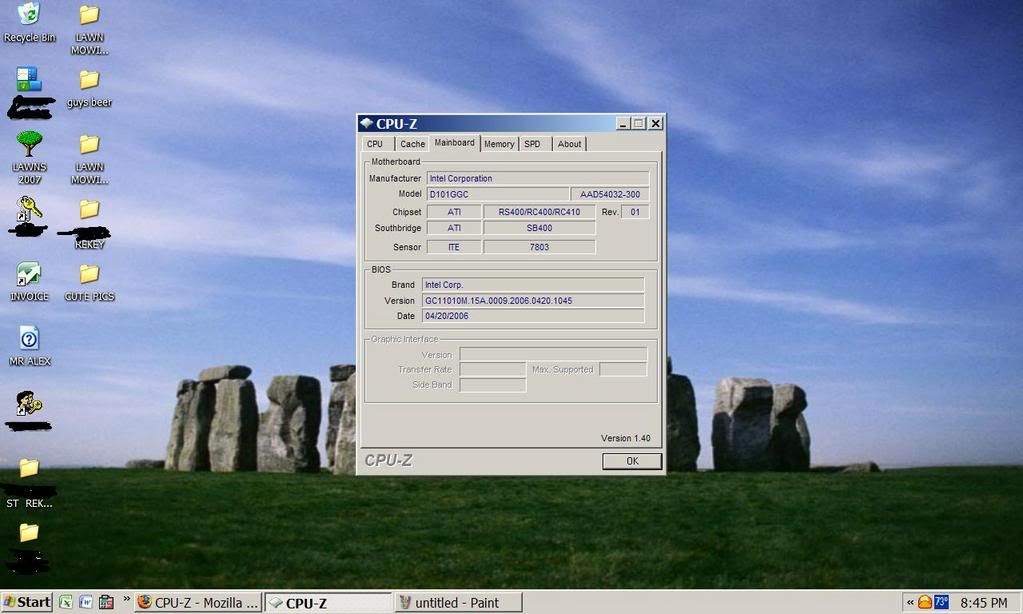The image size is (1023, 614).
Task: Expand the quick launch overflow chevron
Action: (x=126, y=598)
